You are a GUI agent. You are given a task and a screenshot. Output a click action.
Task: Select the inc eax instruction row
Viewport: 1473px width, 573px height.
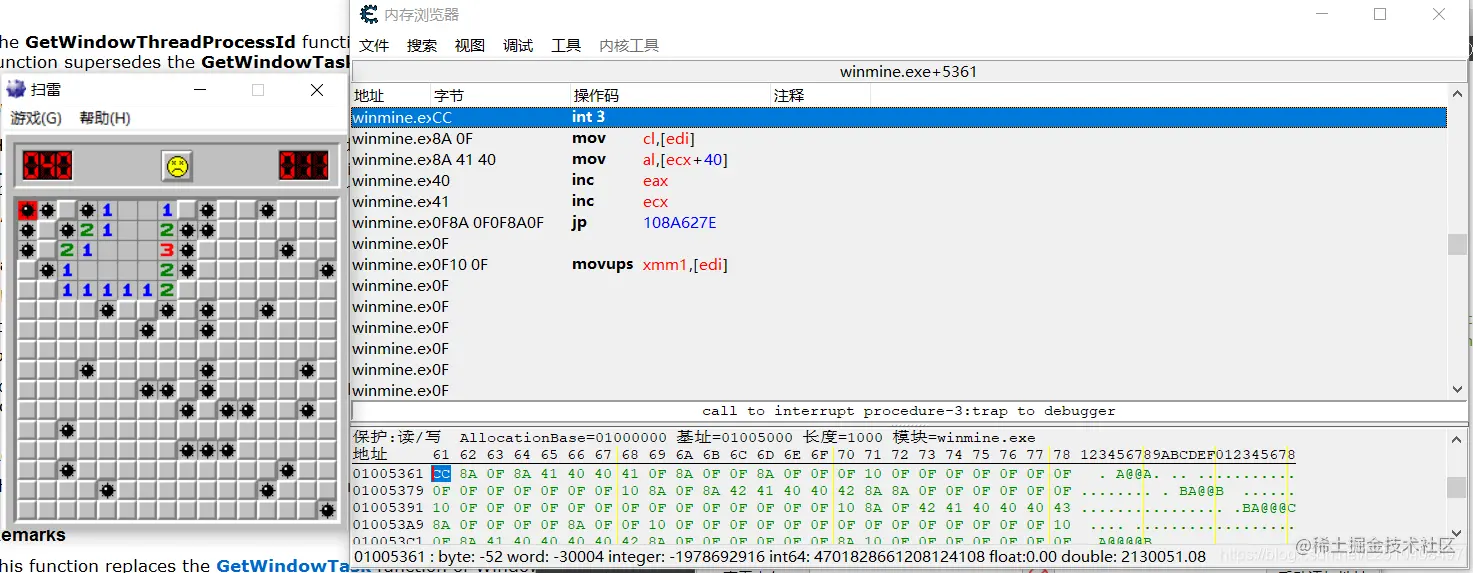click(x=899, y=180)
